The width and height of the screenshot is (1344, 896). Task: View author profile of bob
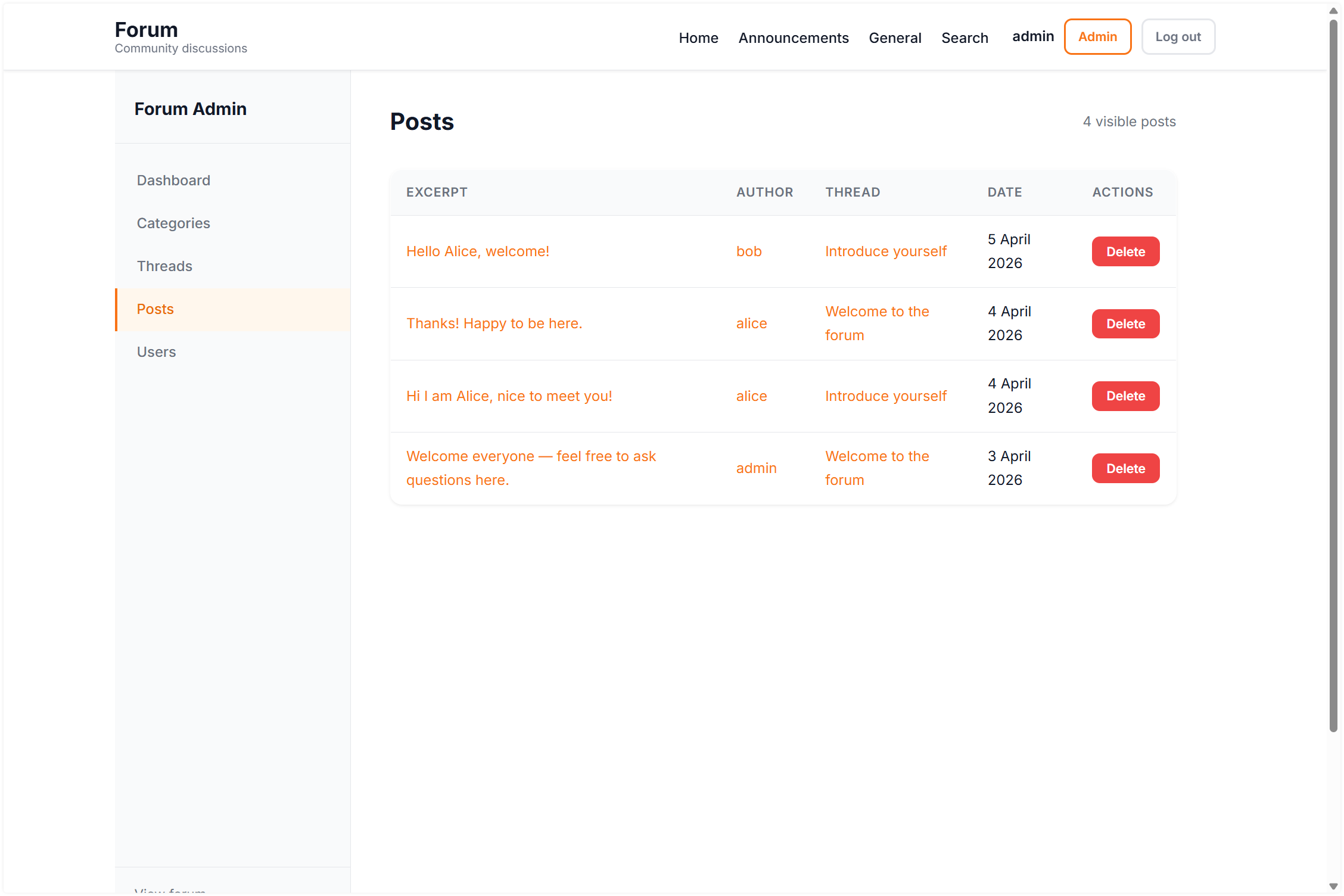749,251
